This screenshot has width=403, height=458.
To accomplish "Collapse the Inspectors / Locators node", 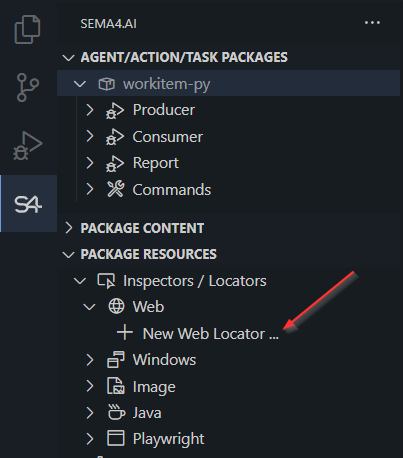I will pyautogui.click(x=80, y=281).
